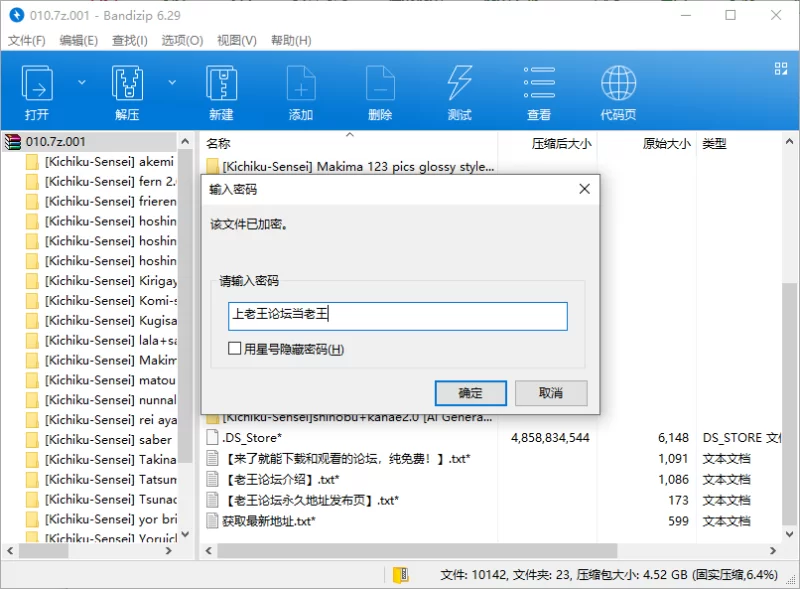Screen dimensions: 800x589
Task: Cancel the dialog with 取消 button
Action: pos(551,393)
